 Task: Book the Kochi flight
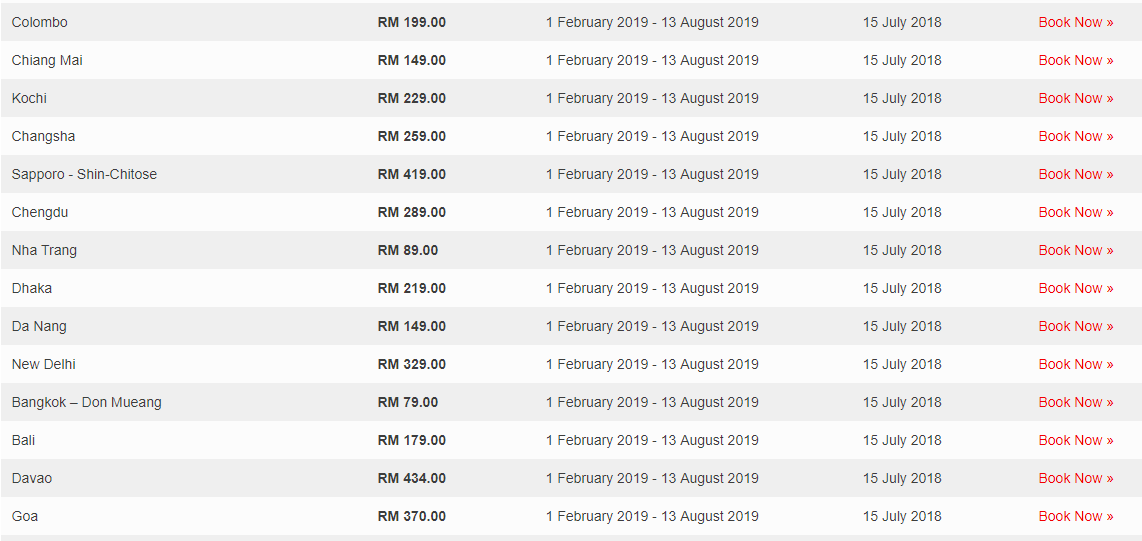point(1075,98)
